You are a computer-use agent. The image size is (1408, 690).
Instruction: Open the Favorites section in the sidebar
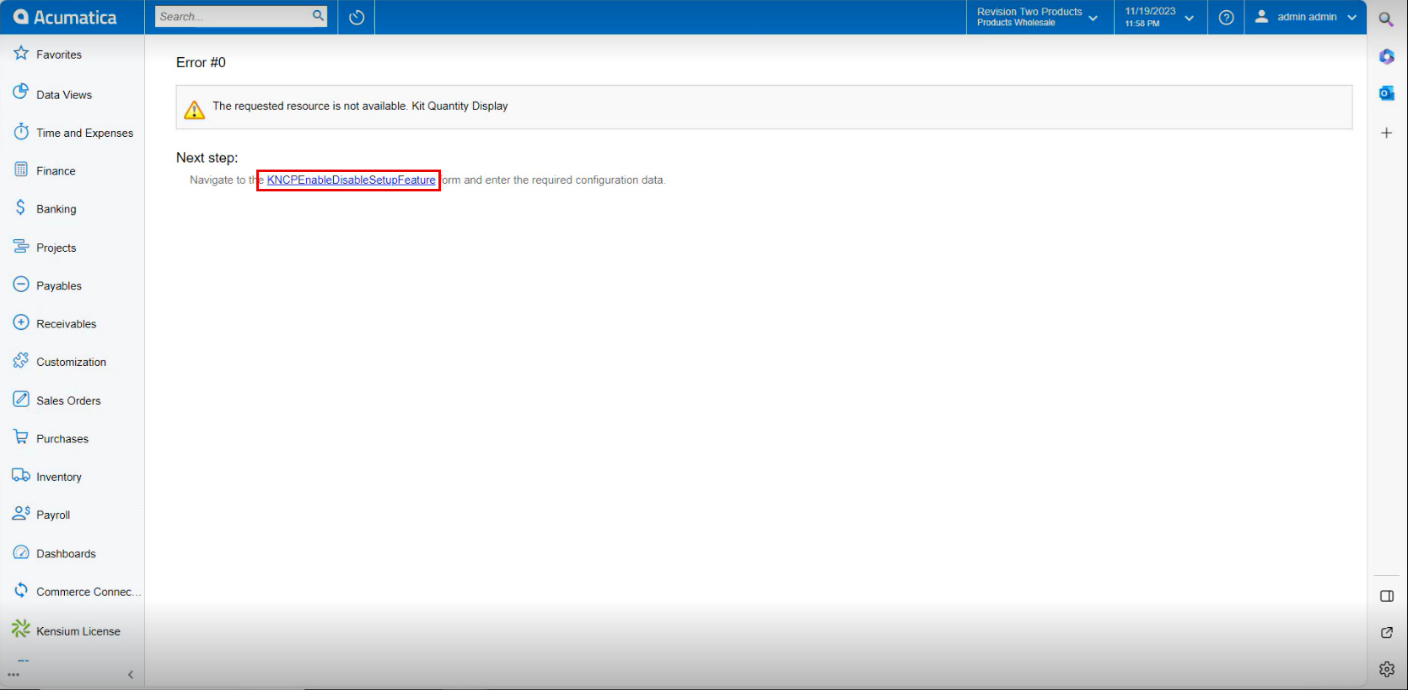pos(60,54)
